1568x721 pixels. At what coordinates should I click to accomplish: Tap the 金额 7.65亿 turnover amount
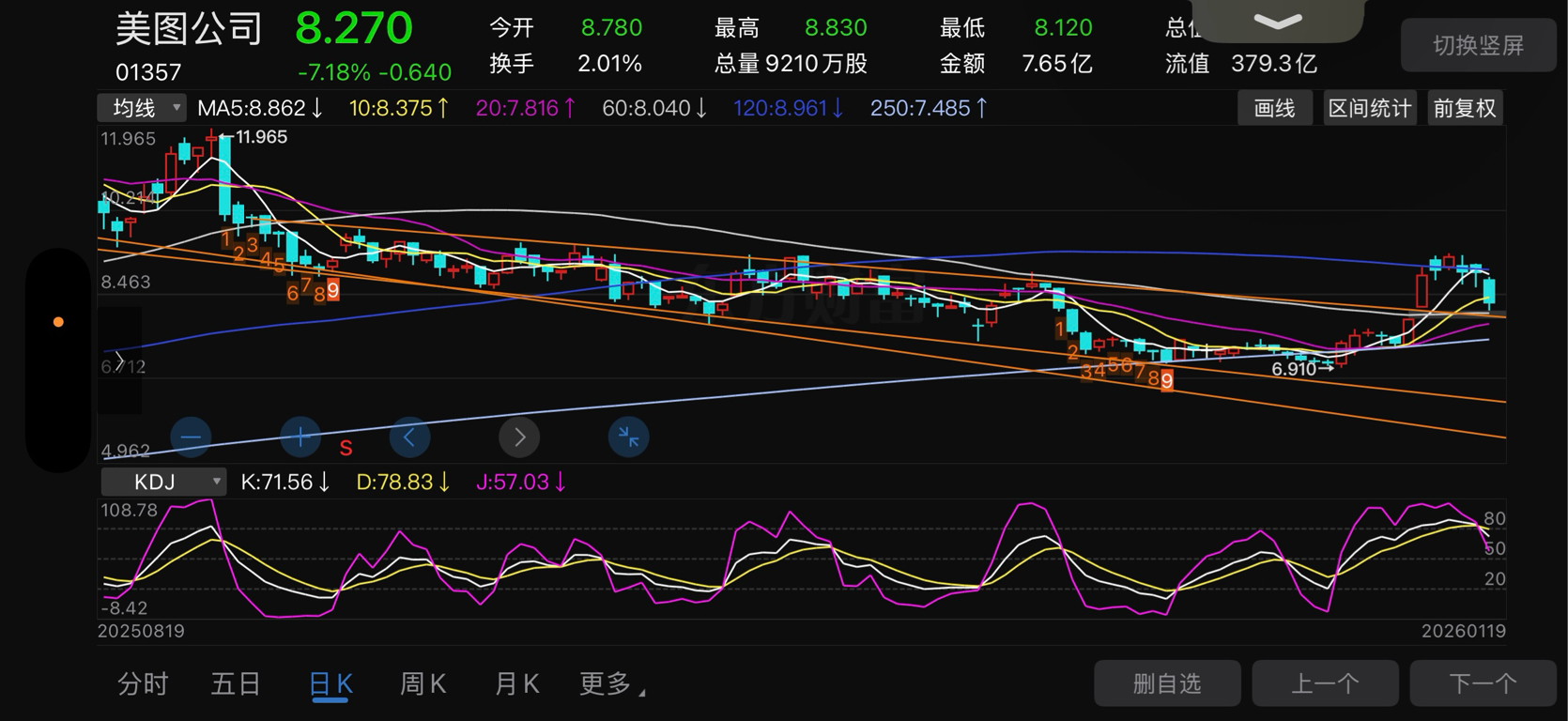click(1017, 64)
